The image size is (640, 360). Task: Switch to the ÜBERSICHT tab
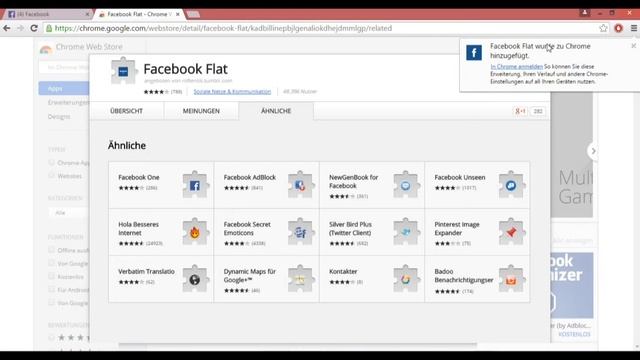coord(127,111)
